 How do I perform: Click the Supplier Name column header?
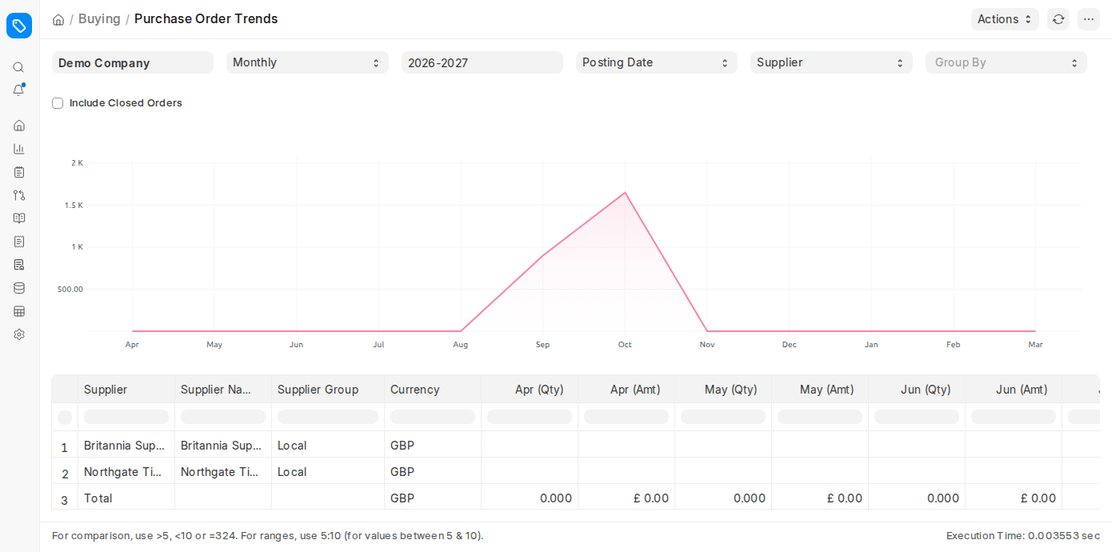(223, 389)
